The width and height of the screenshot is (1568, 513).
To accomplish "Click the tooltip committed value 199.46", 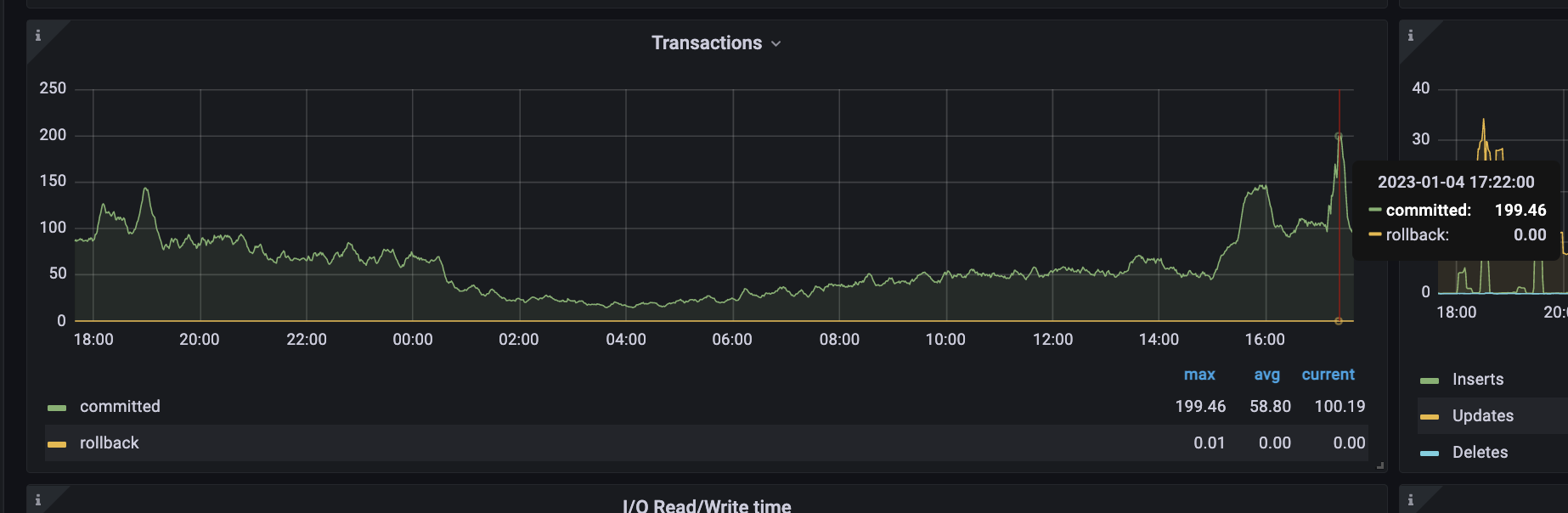I will (1520, 211).
